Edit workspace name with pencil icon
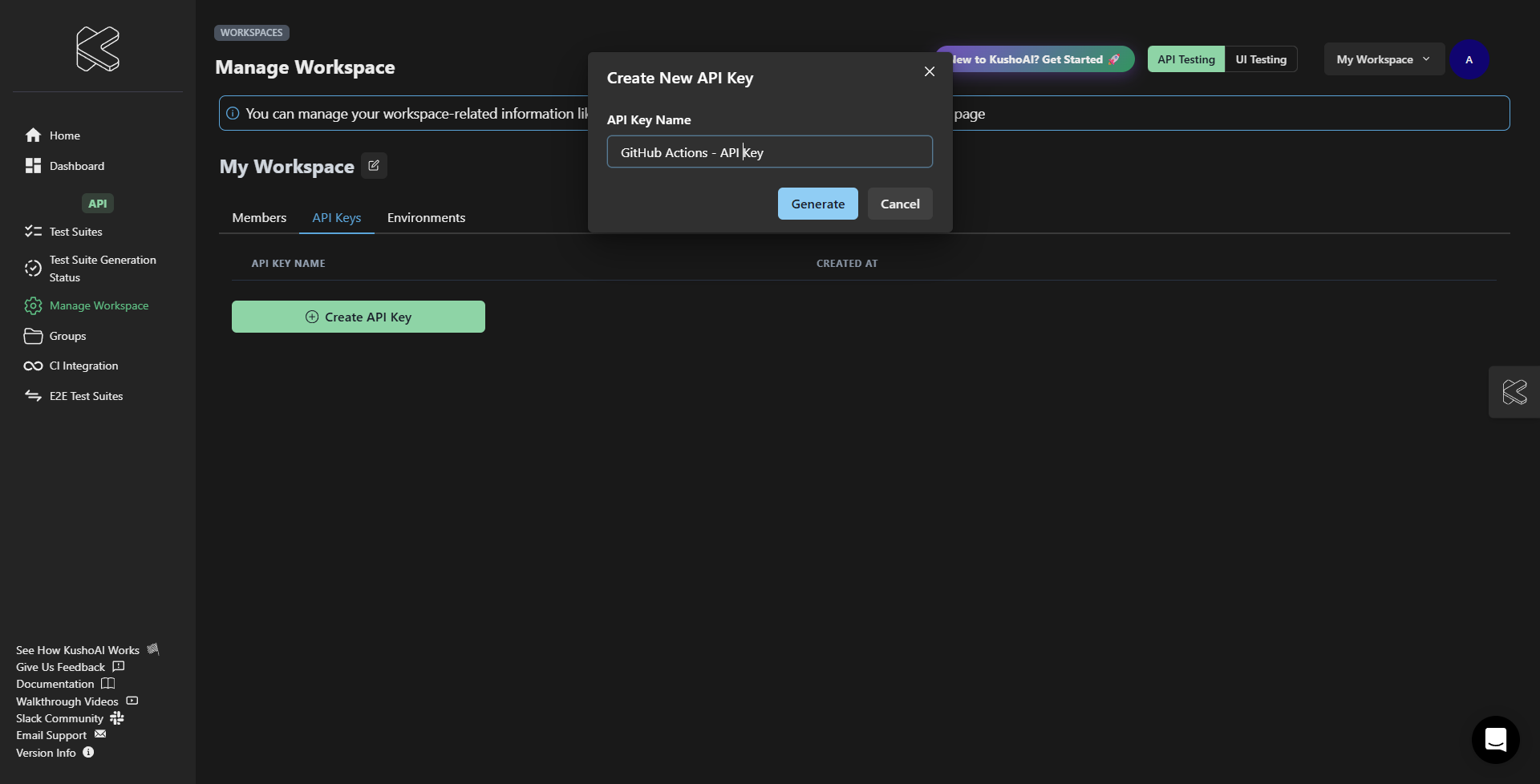Screen dimensions: 1540x784 pos(374,166)
